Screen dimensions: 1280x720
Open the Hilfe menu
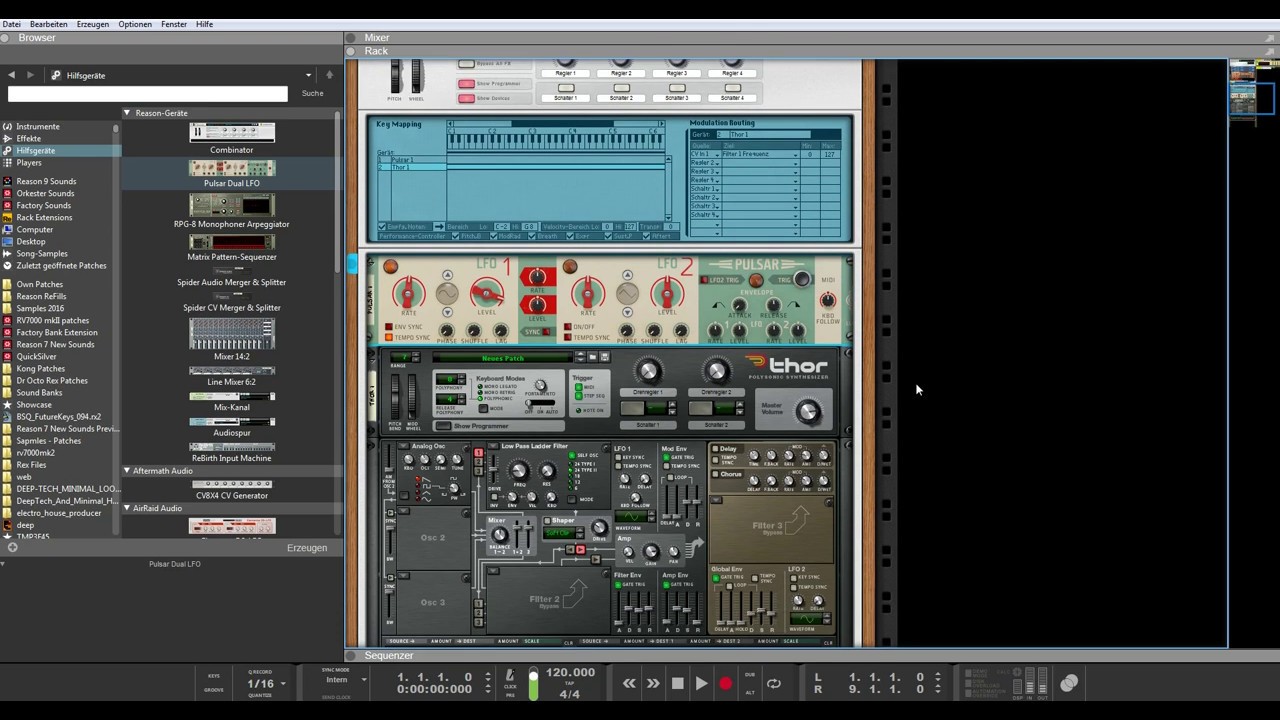tap(204, 24)
